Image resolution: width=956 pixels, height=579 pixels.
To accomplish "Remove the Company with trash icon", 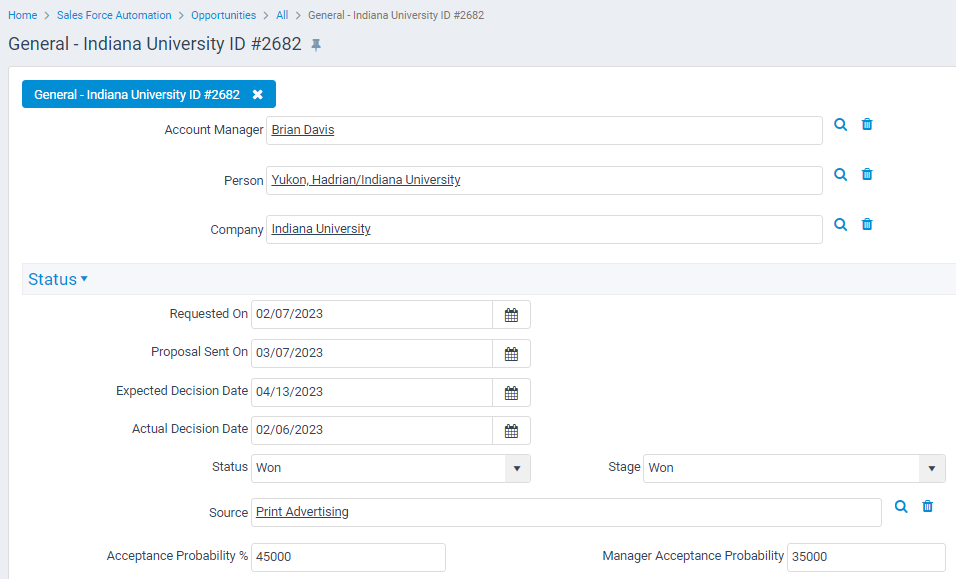I will pyautogui.click(x=866, y=224).
